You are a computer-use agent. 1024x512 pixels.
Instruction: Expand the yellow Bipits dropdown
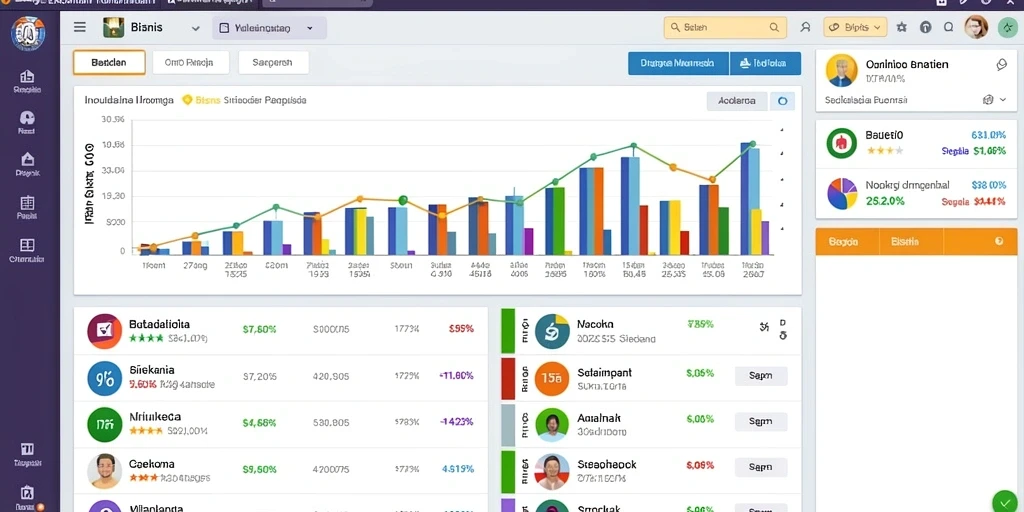855,27
